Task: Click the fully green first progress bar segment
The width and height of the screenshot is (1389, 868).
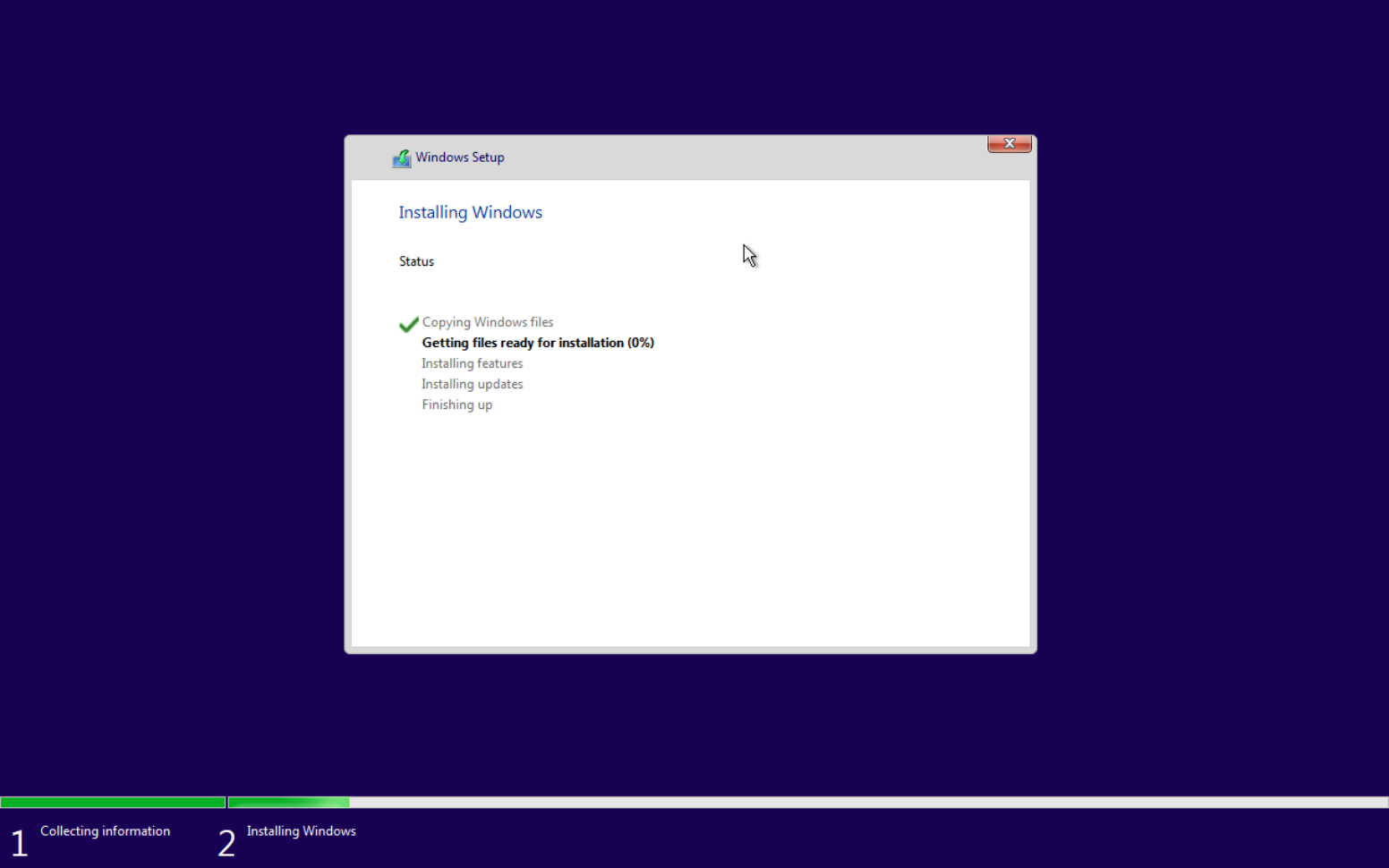Action: click(113, 803)
